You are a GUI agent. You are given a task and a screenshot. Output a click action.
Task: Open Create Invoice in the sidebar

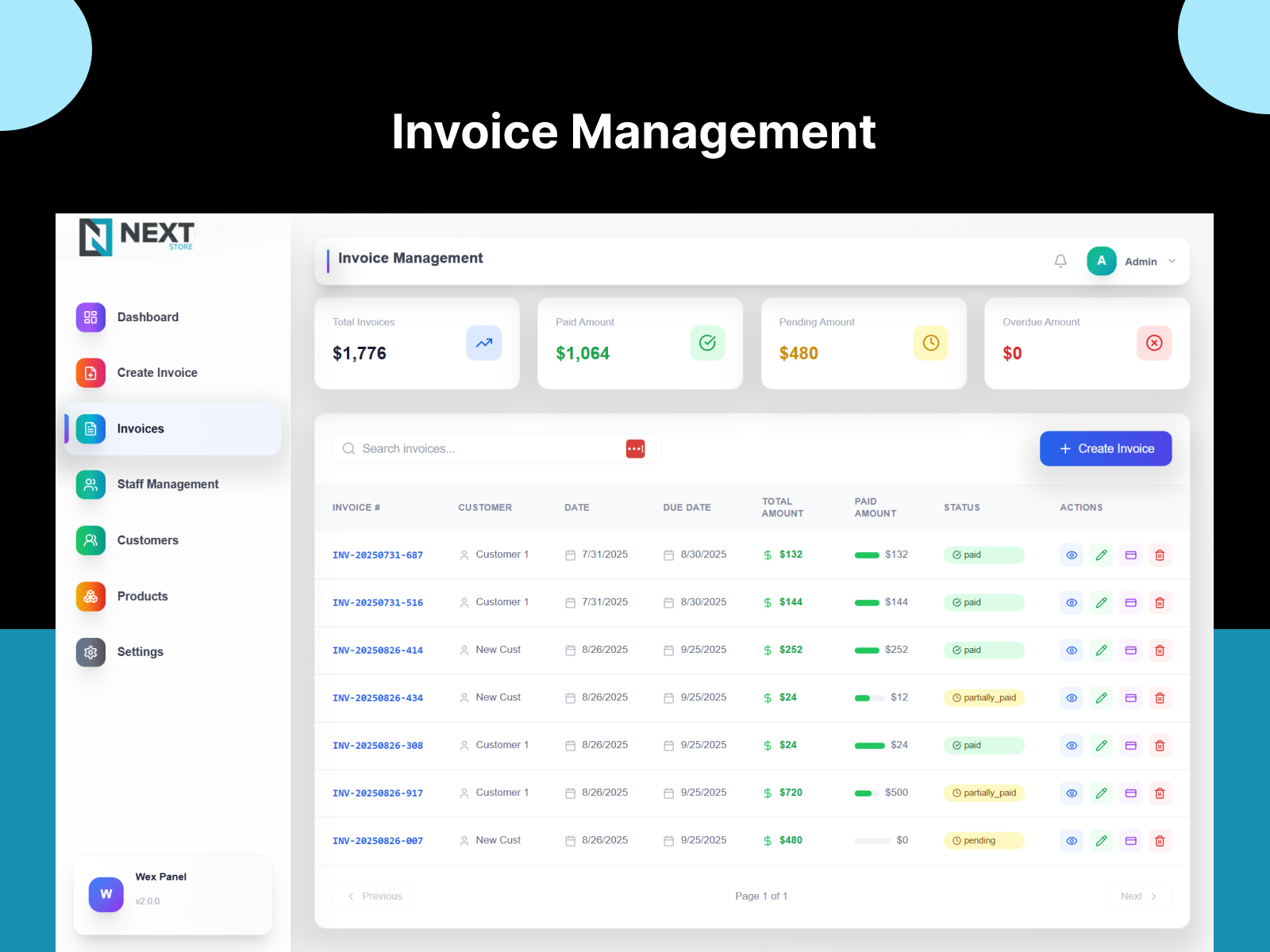coord(173,373)
